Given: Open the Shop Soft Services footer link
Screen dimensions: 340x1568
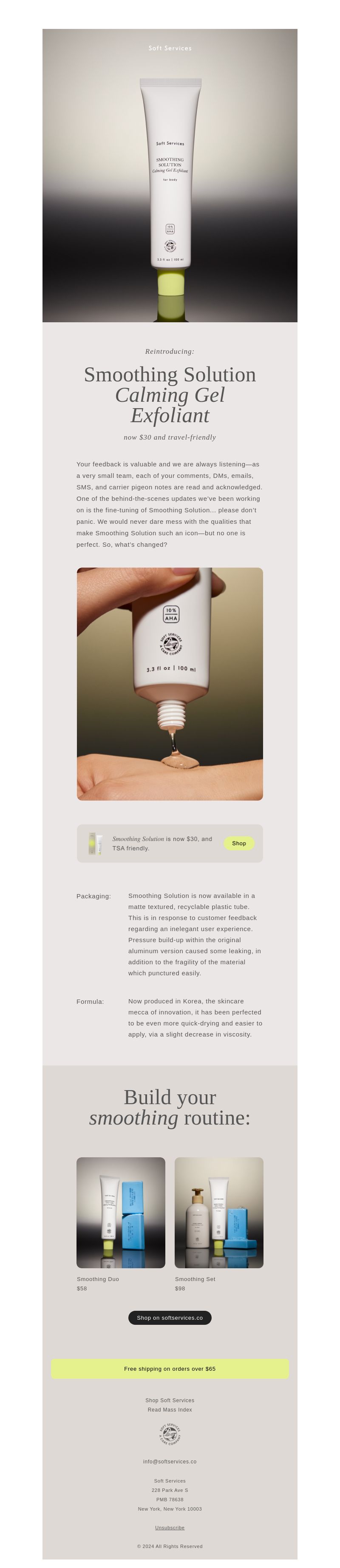Looking at the screenshot, I should coord(170,1400).
